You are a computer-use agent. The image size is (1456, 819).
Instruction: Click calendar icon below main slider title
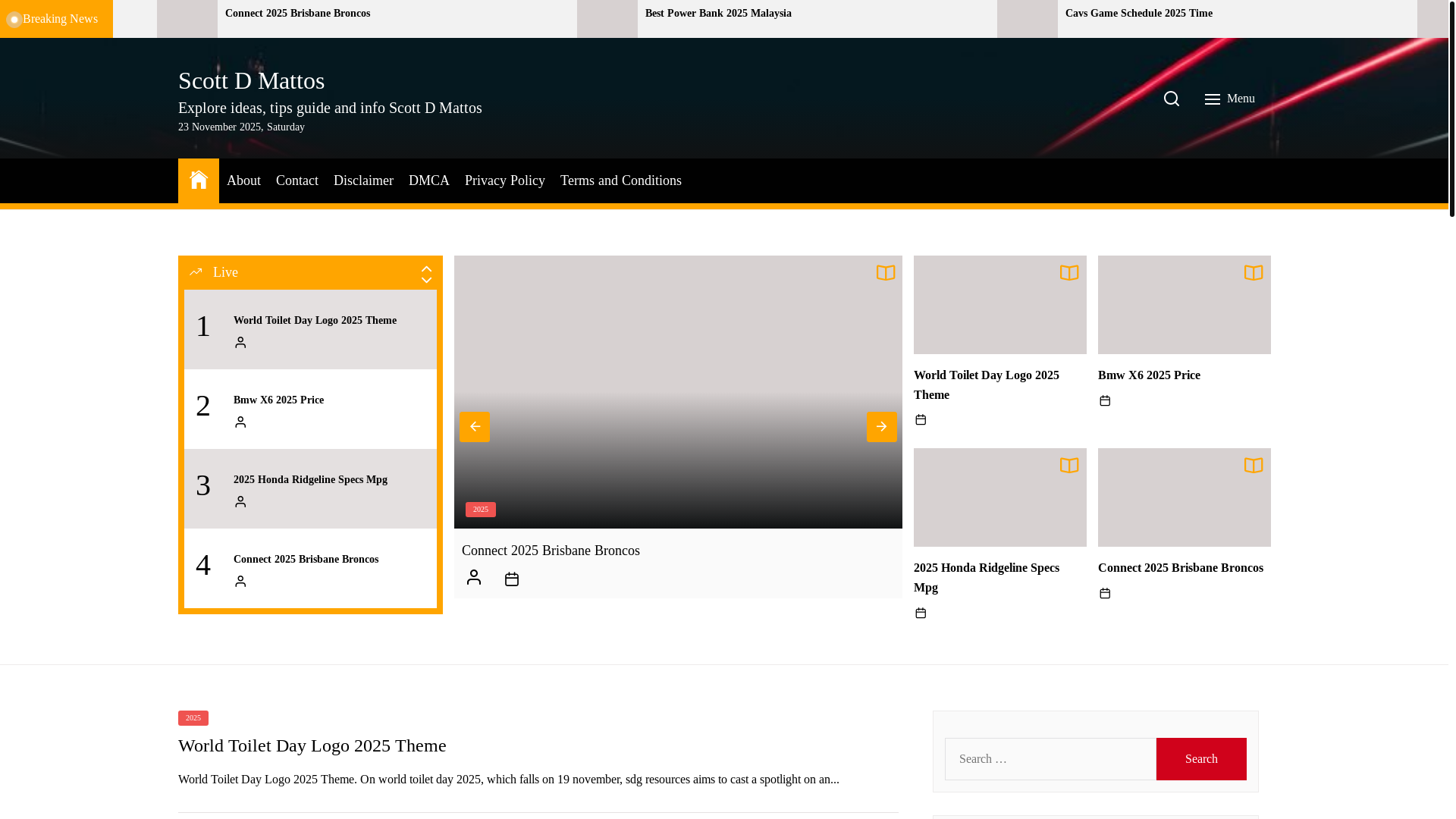(x=512, y=579)
